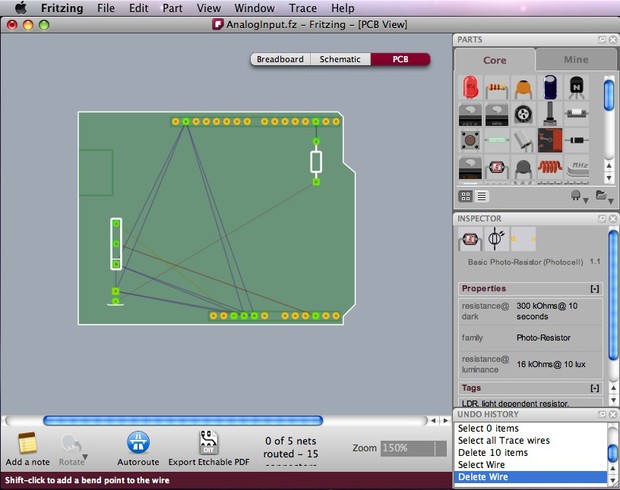Click the Parts bin scroll down arrow
Image resolution: width=620 pixels, height=490 pixels.
click(609, 178)
